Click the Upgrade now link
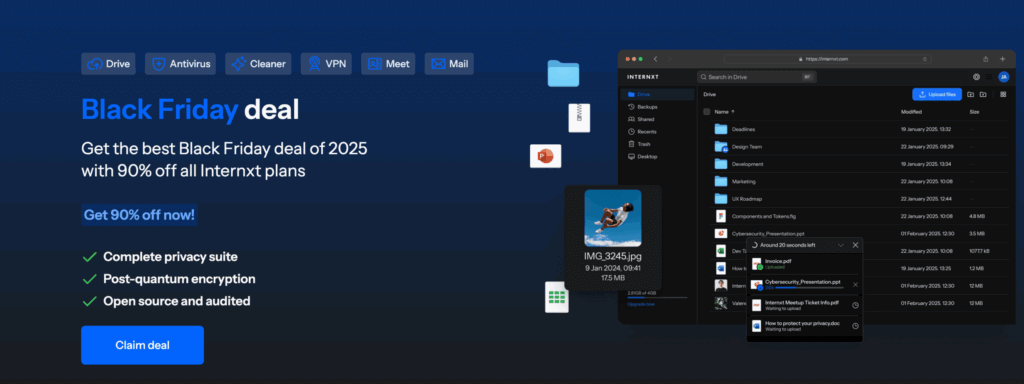The width and height of the screenshot is (1024, 384). 641,304
